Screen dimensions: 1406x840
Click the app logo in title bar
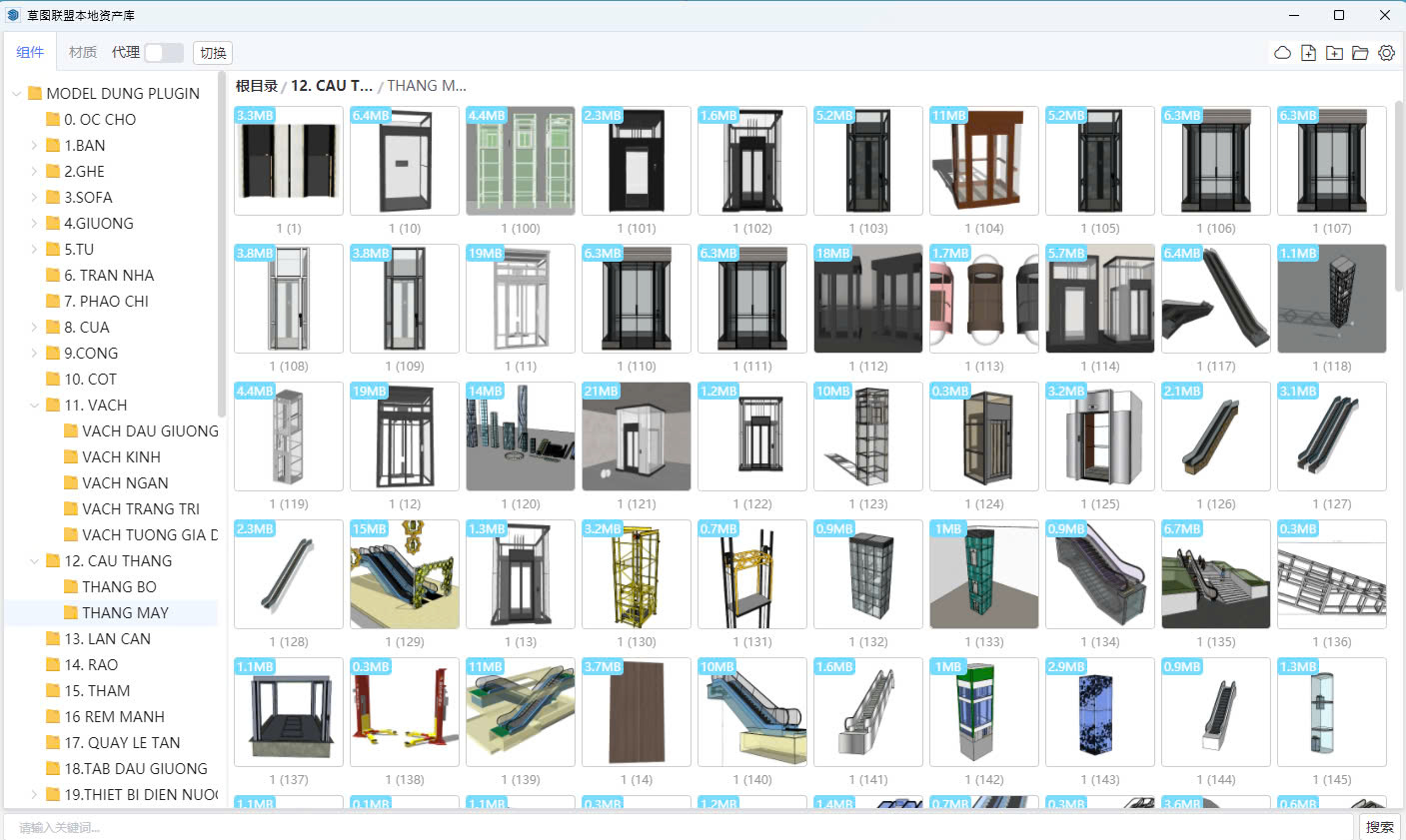tap(14, 15)
